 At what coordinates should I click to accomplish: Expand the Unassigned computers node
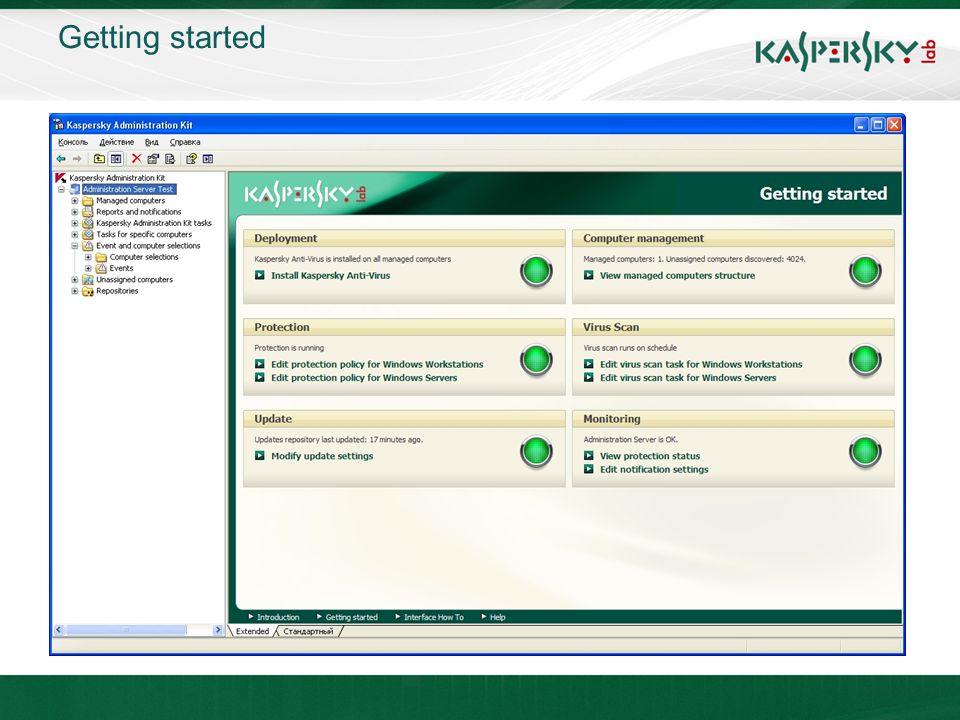(75, 280)
